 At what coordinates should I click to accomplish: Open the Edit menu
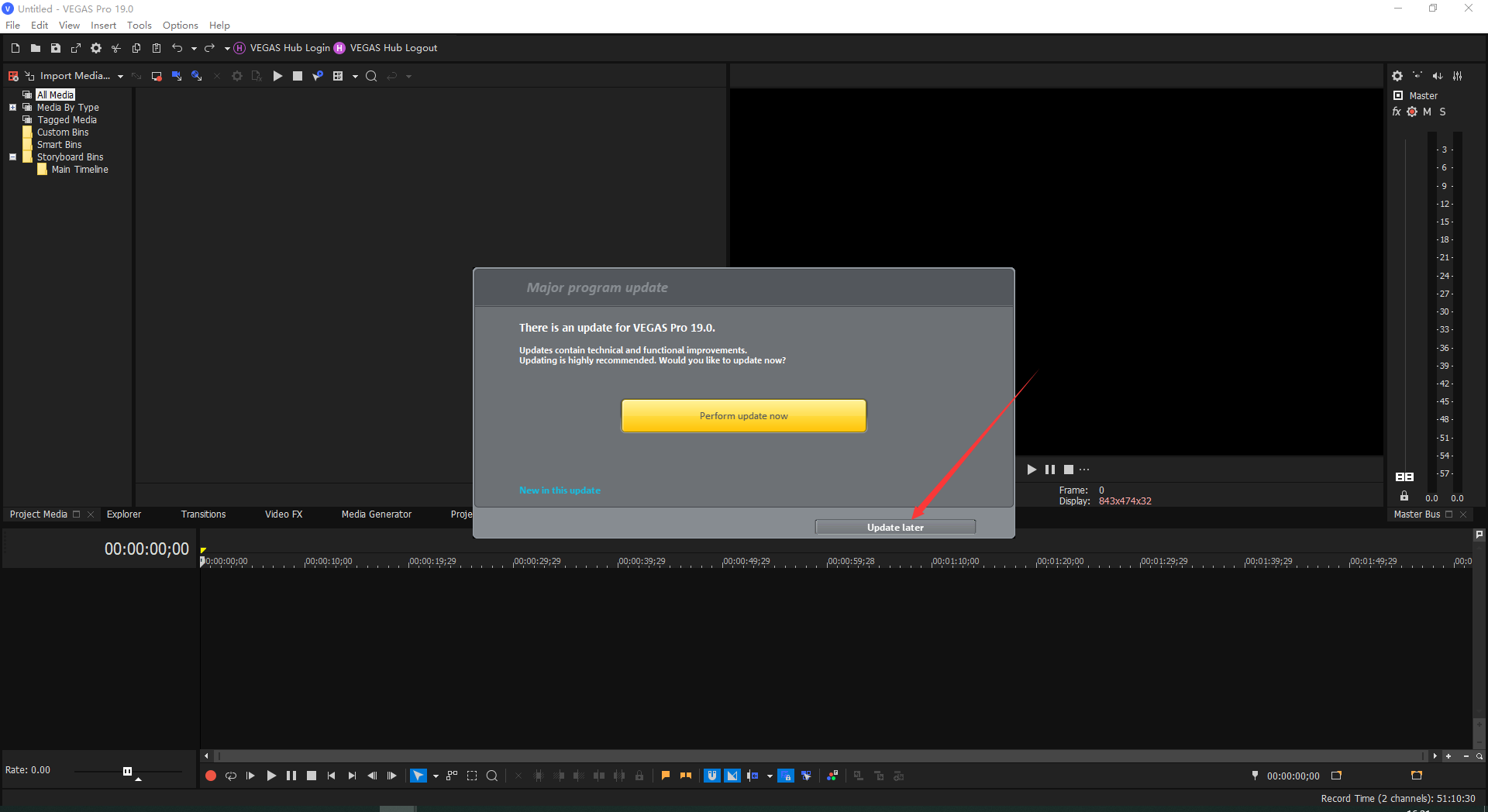point(40,26)
